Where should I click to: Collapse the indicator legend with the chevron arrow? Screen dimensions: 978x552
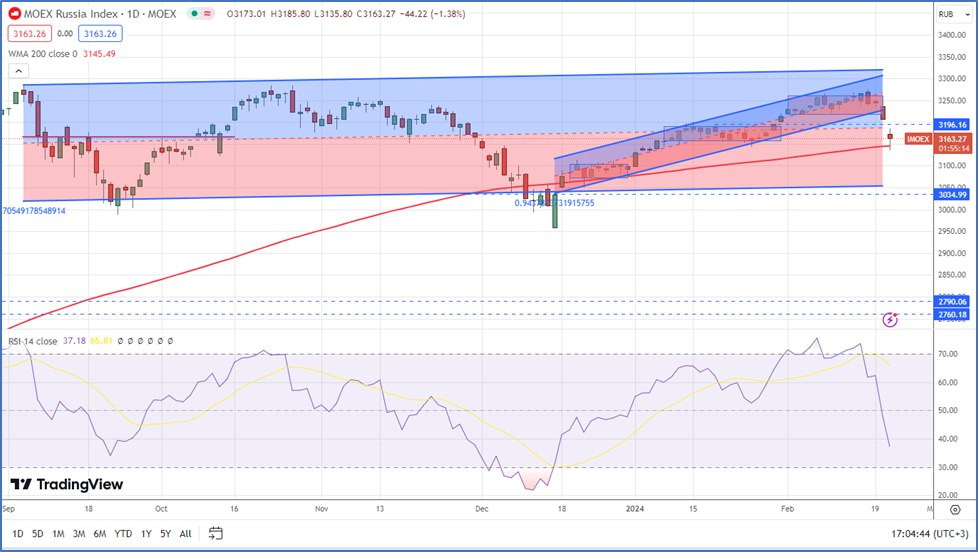click(18, 71)
